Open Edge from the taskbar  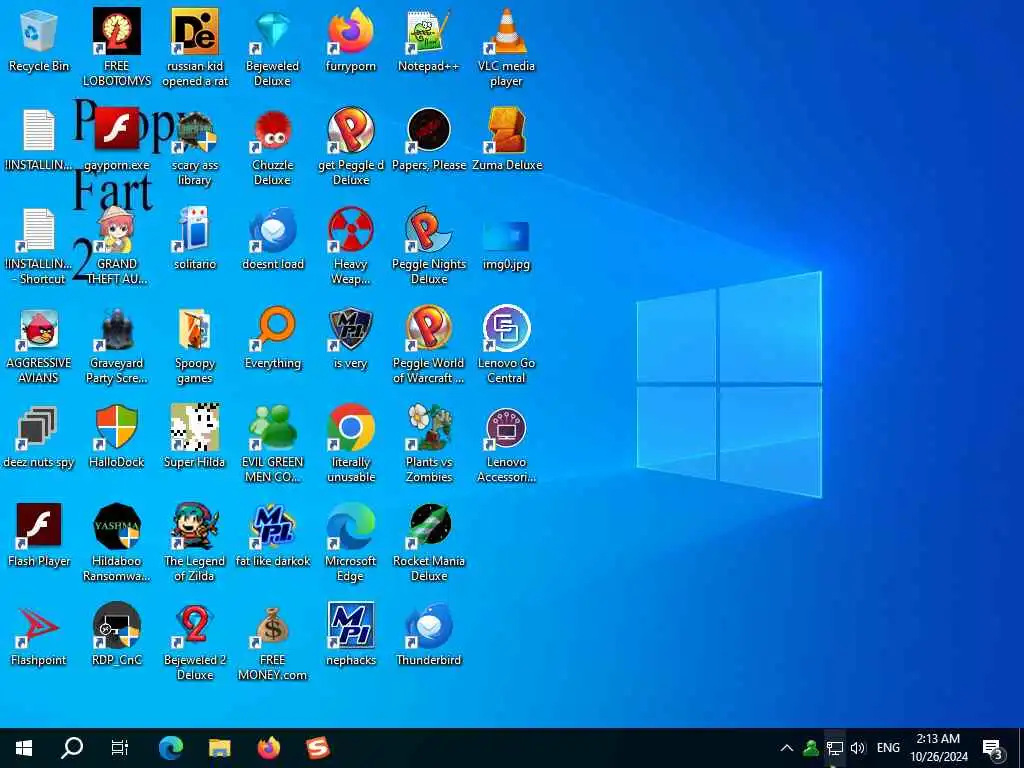click(170, 748)
